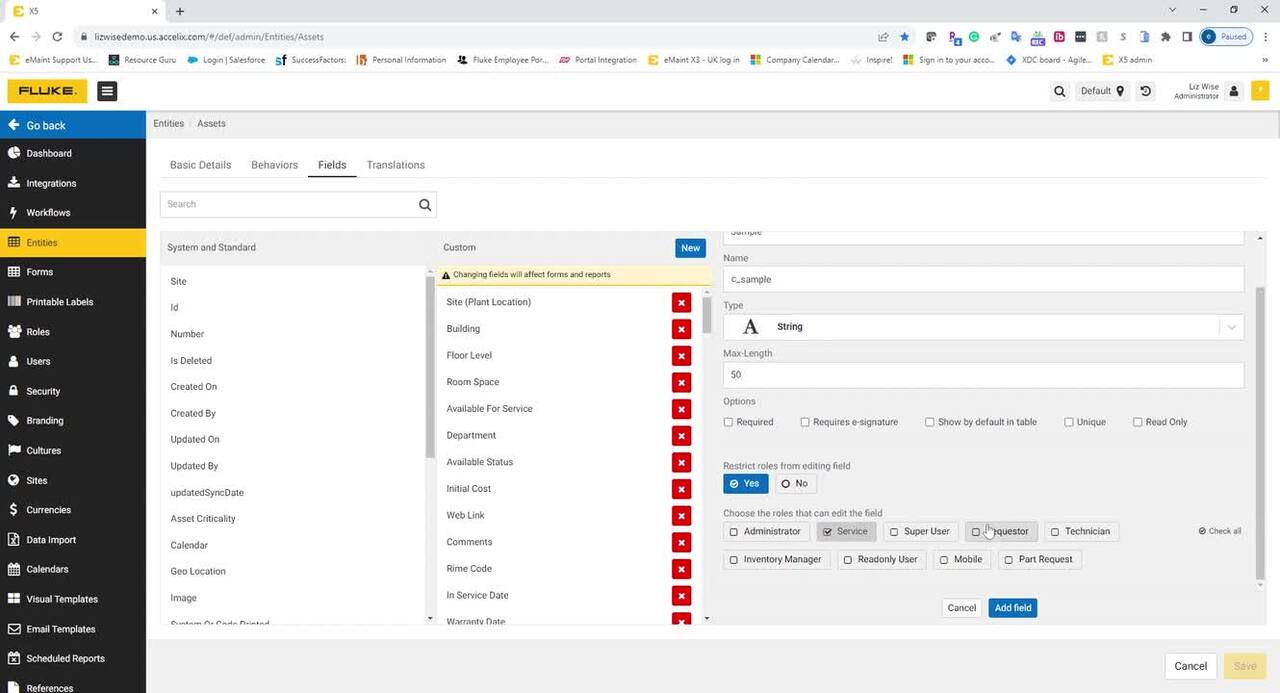The height and width of the screenshot is (693, 1280).
Task: Remove the Room Space custom field
Action: click(x=681, y=382)
